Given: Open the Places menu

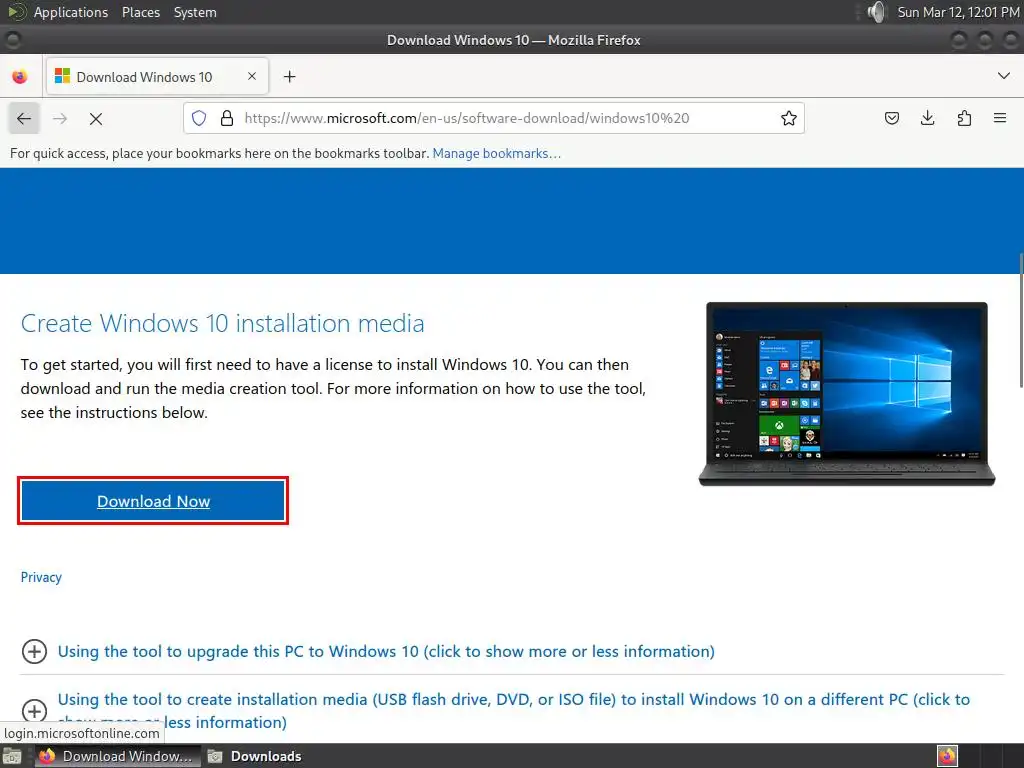Looking at the screenshot, I should coord(141,12).
